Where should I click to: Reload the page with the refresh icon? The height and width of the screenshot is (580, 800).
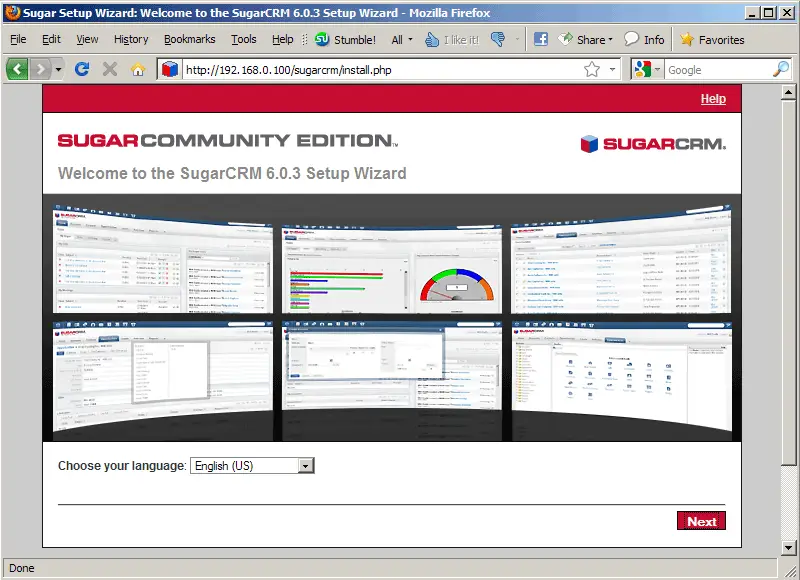pyautogui.click(x=82, y=69)
